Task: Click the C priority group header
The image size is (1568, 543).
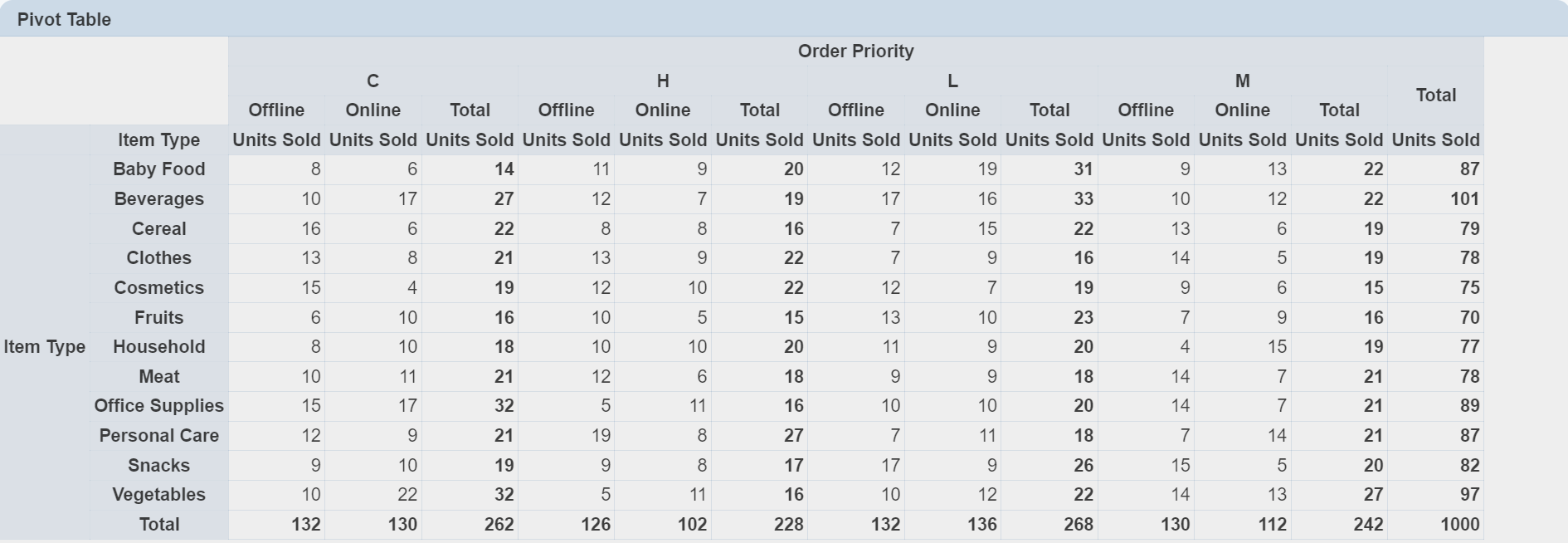Action: tap(373, 81)
